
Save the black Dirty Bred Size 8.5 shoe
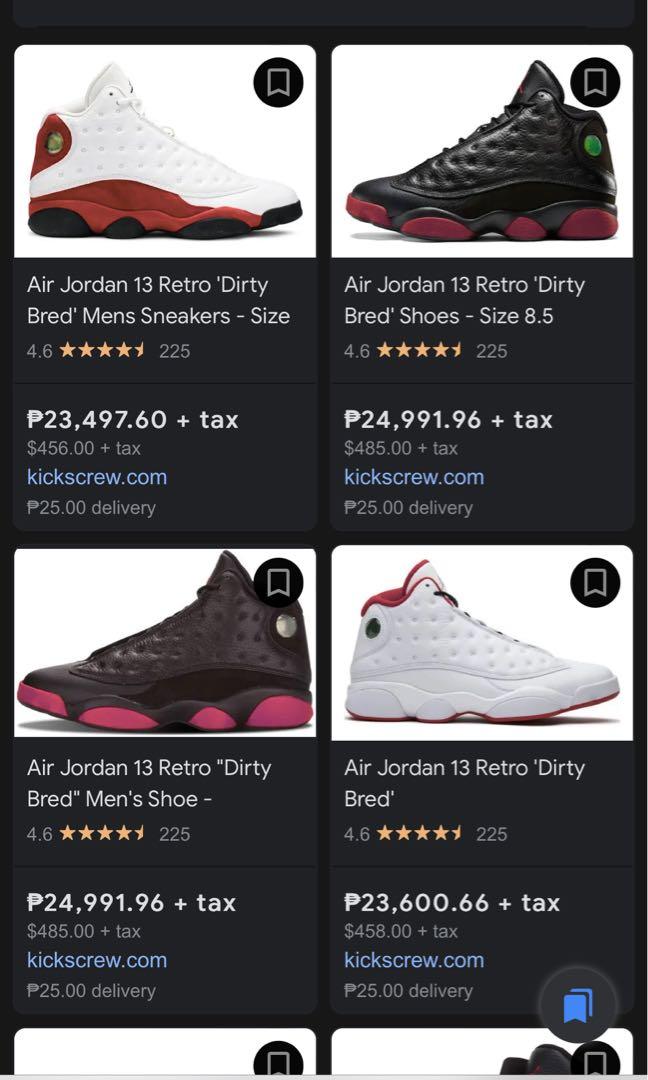(595, 83)
